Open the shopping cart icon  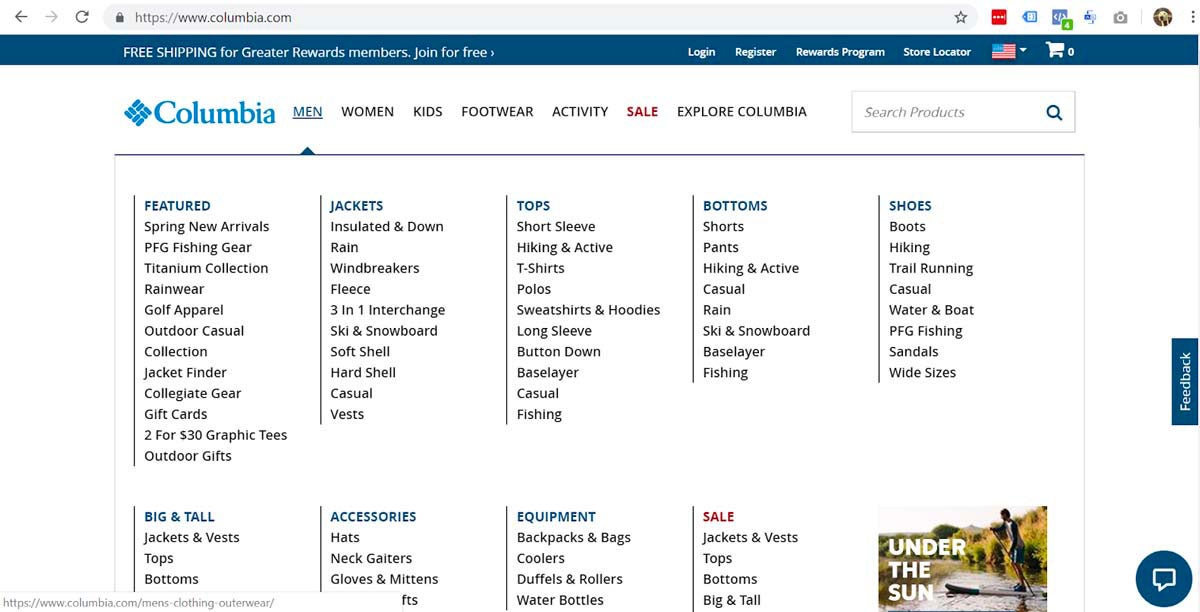tap(1059, 50)
